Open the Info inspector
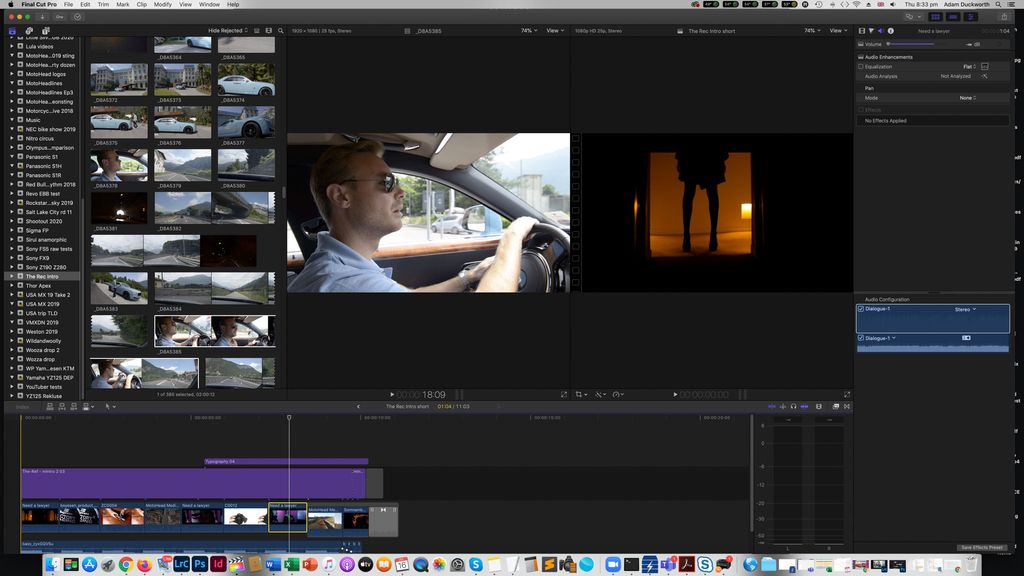1024x576 pixels. click(x=890, y=31)
